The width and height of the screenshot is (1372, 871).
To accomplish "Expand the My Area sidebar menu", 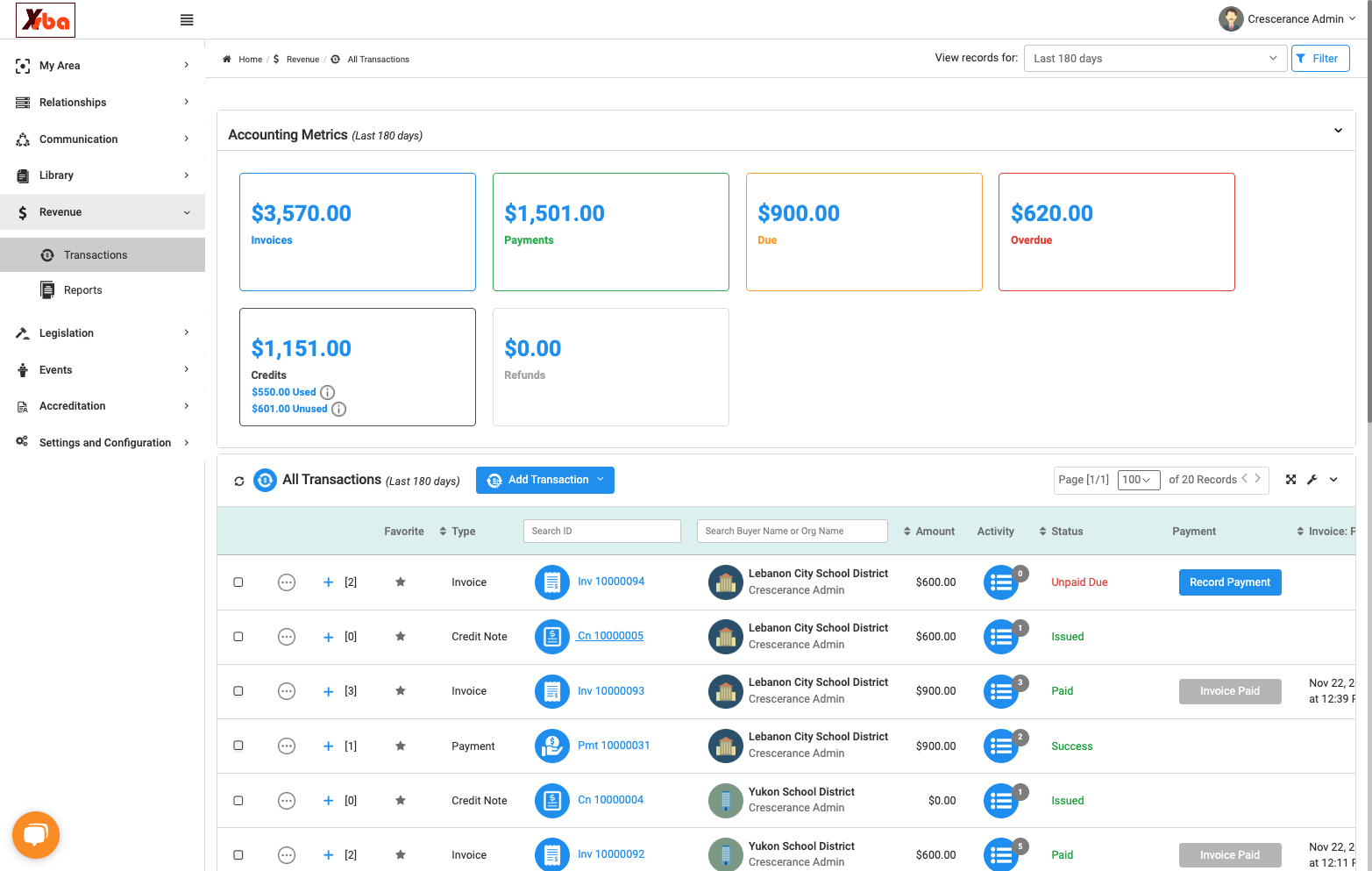I will pos(103,66).
